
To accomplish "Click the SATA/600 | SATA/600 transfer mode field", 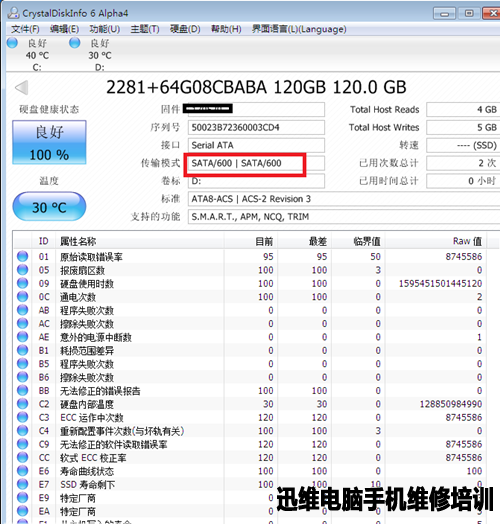I will (x=256, y=163).
